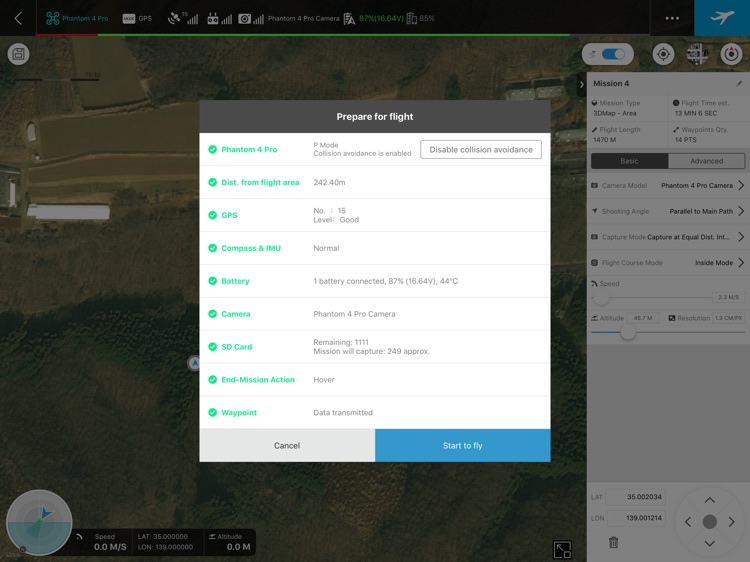Select the Battery checklist row
Image resolution: width=750 pixels, height=562 pixels.
(375, 281)
